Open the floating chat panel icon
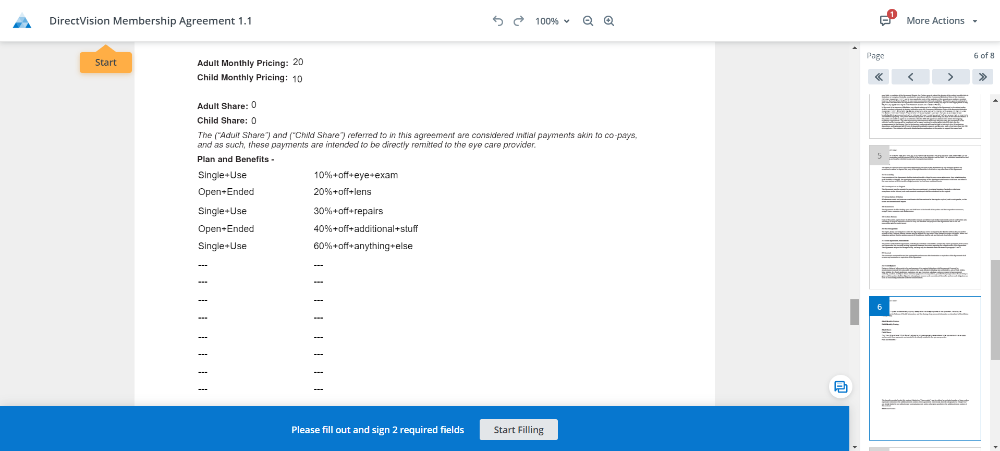The image size is (1000, 451). (840, 387)
